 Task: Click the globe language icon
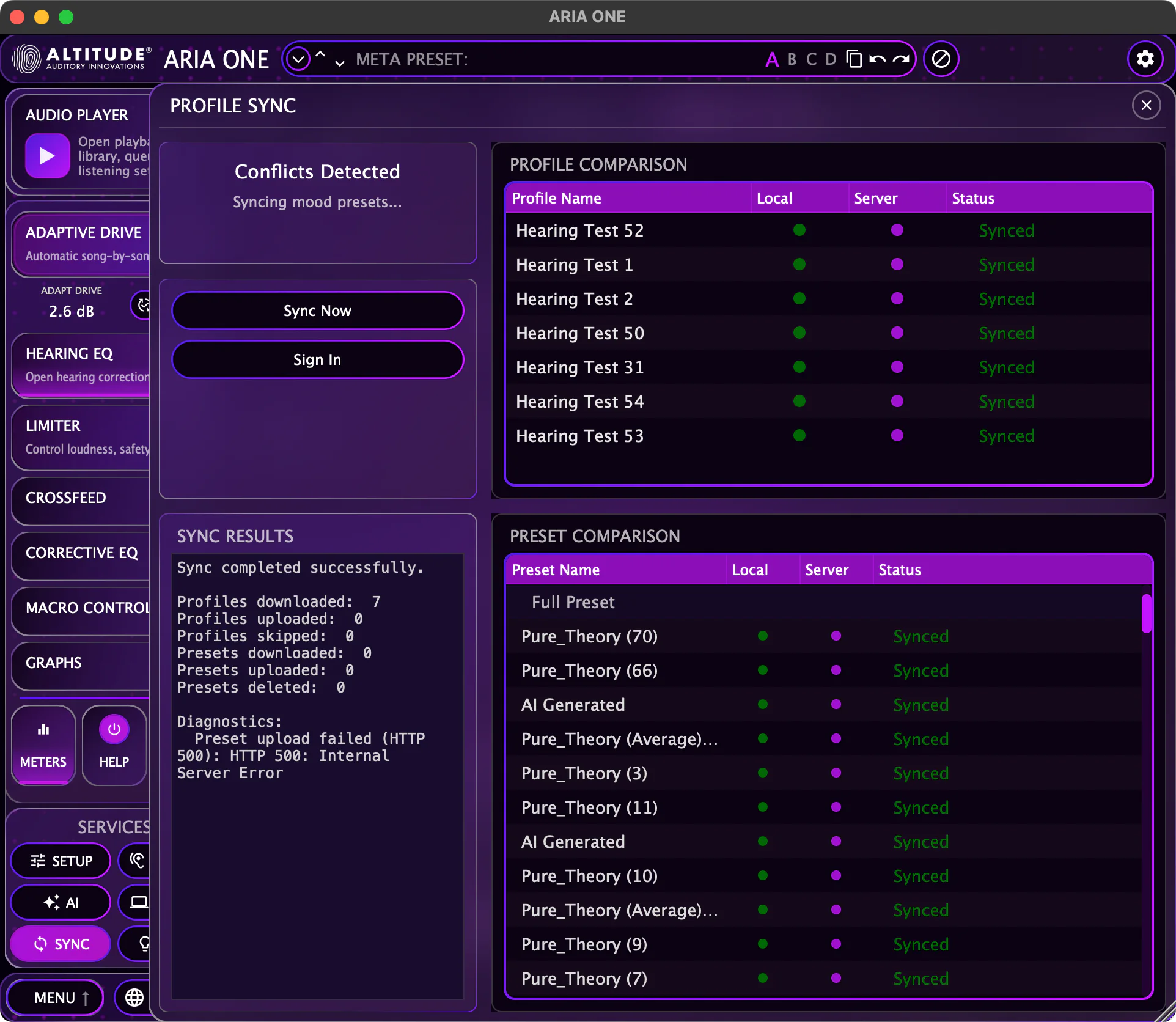click(134, 998)
